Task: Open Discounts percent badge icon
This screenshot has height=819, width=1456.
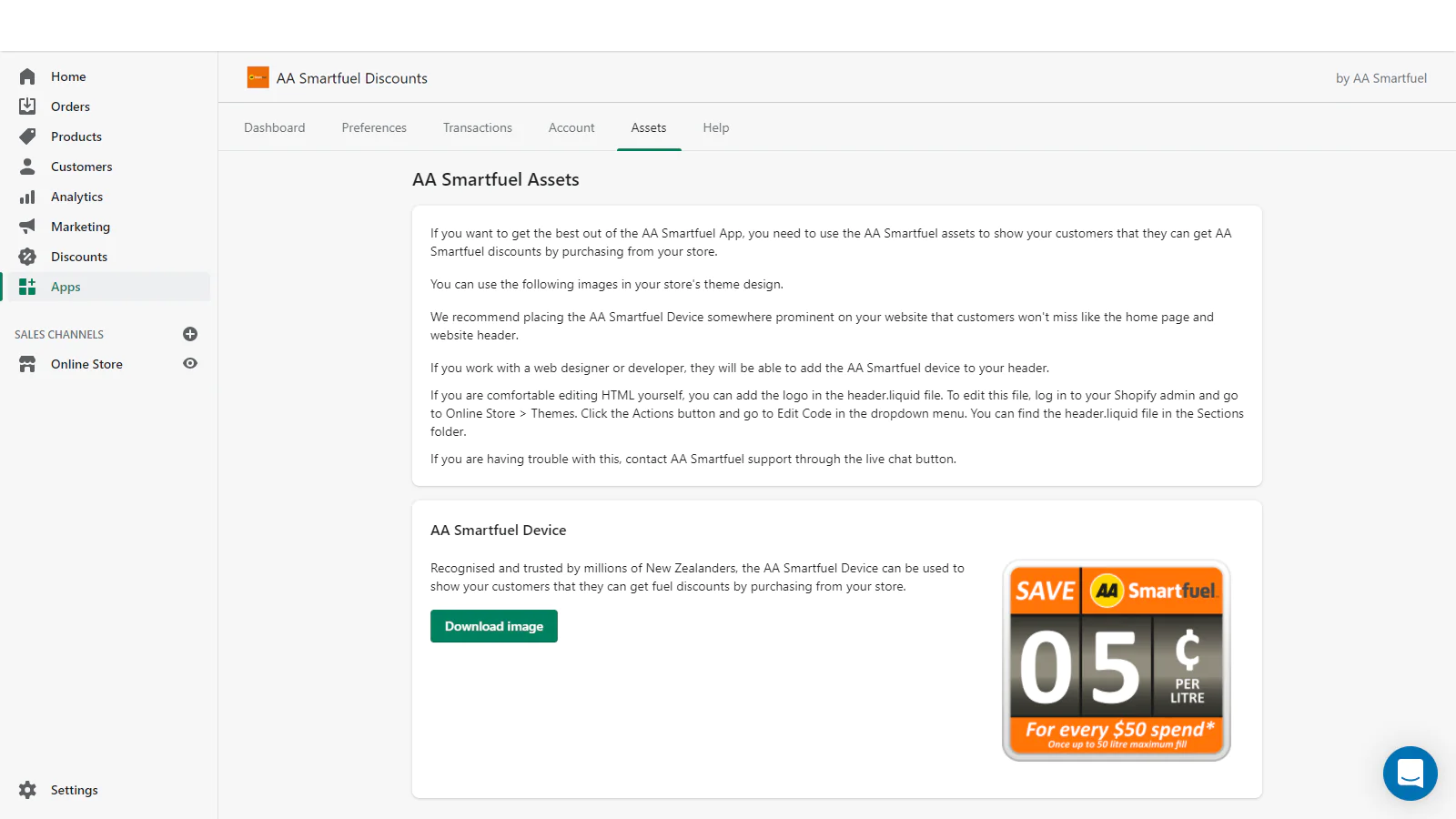Action: pyautogui.click(x=27, y=257)
